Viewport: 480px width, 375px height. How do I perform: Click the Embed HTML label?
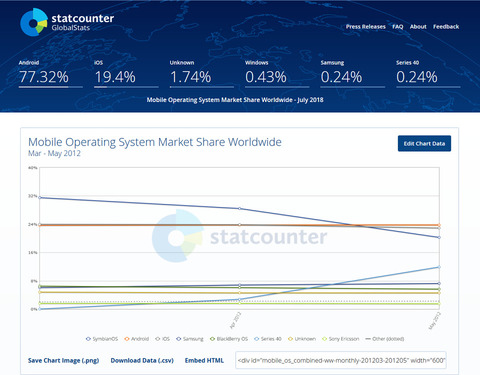[x=204, y=360]
